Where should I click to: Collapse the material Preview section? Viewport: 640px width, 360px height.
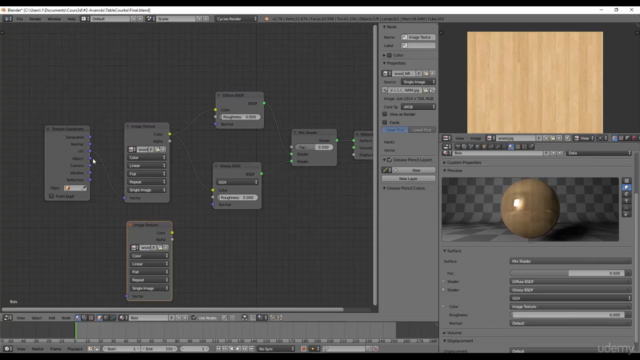click(444, 171)
